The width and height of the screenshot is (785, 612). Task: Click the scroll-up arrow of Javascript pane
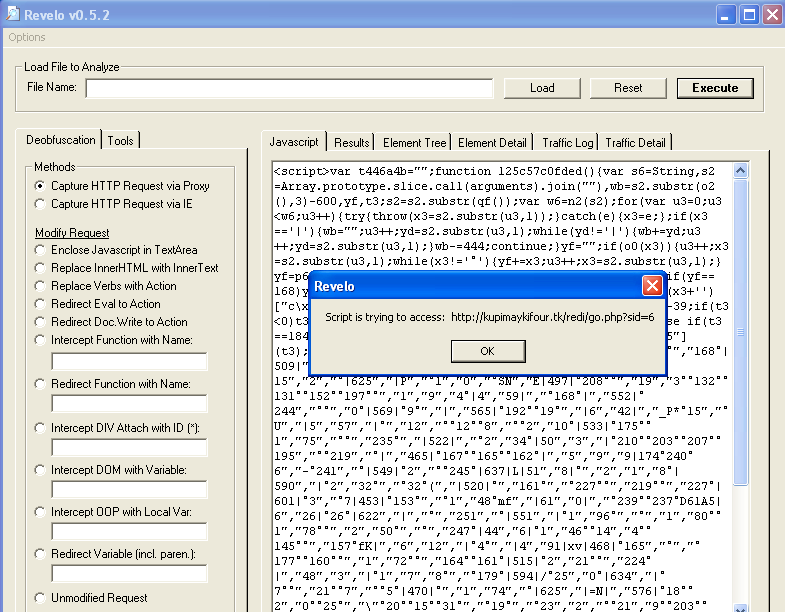pyautogui.click(x=740, y=172)
